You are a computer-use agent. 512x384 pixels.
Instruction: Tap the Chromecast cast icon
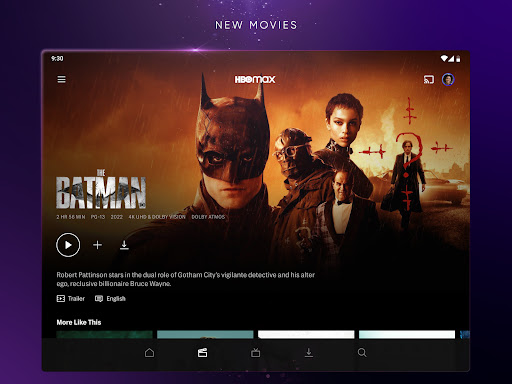429,79
